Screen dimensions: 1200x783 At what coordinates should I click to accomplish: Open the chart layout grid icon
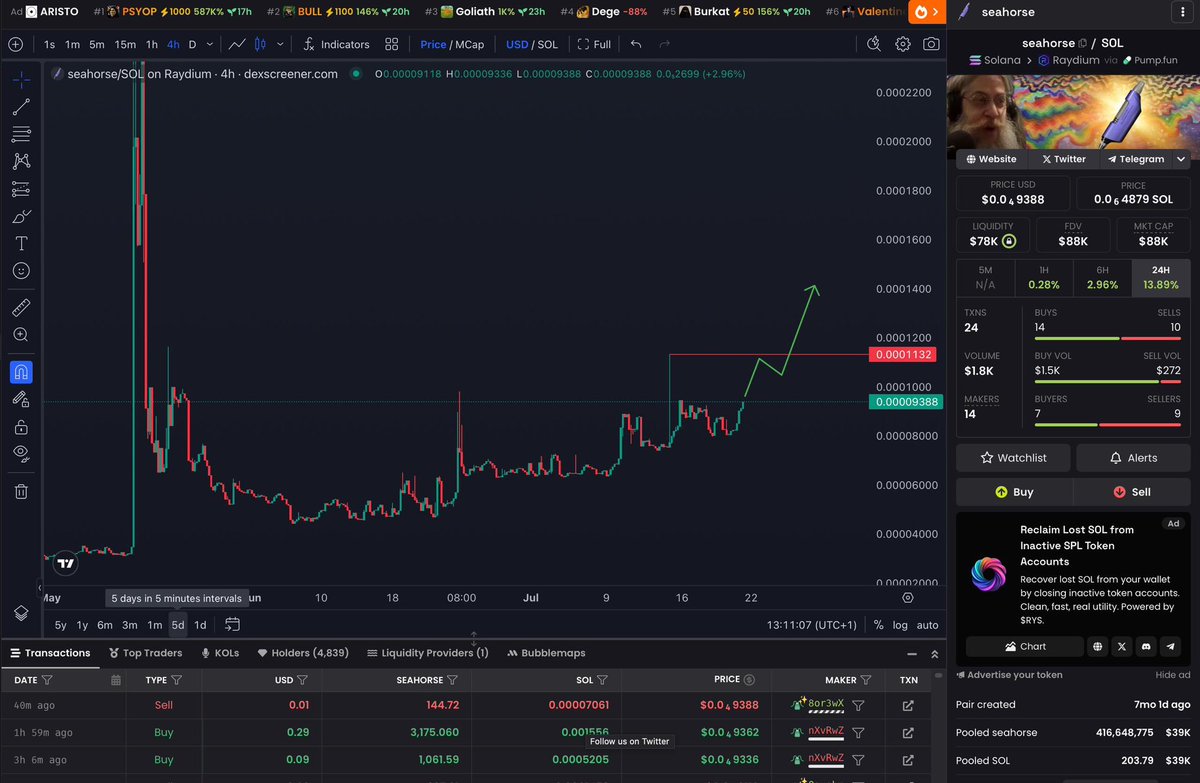coord(391,44)
